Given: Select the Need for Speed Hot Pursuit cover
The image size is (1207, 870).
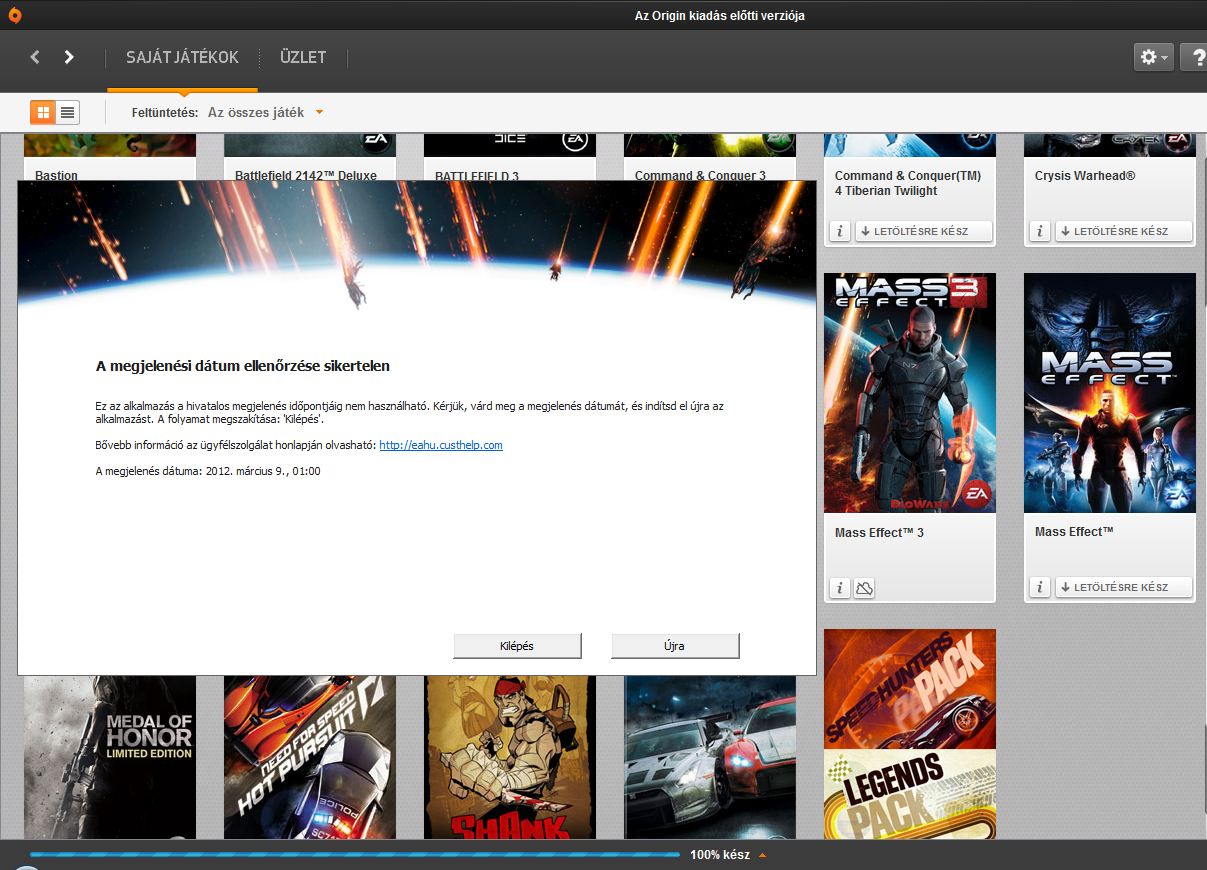Looking at the screenshot, I should click(x=310, y=757).
